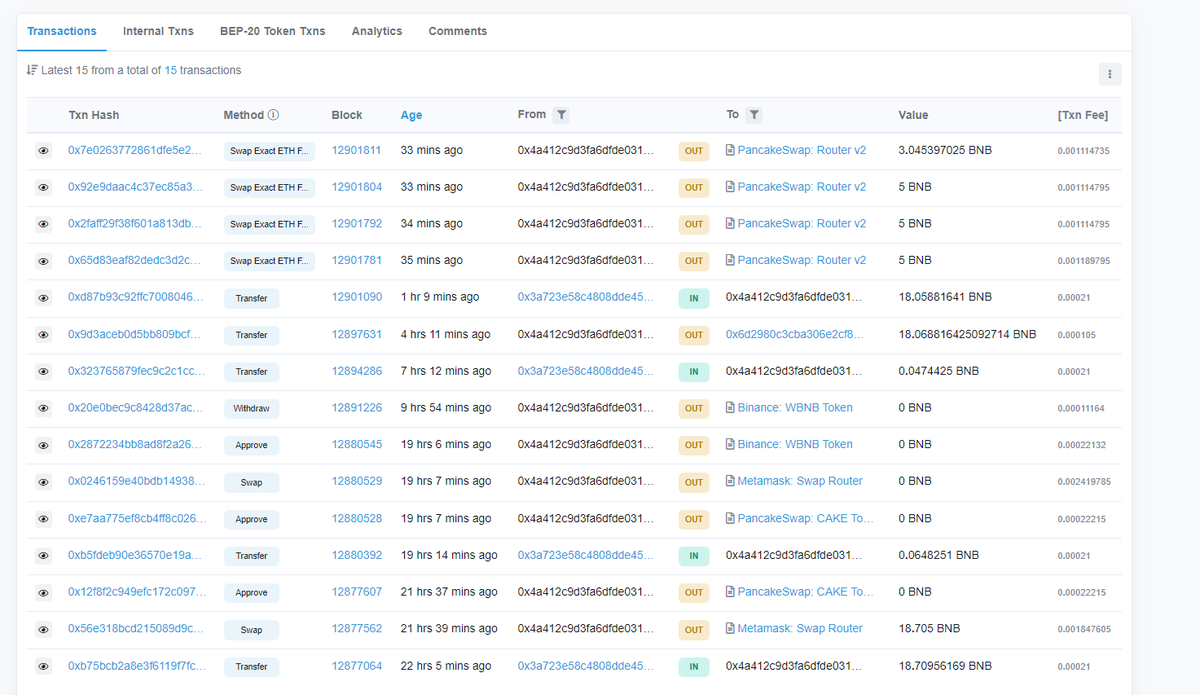Open Binance: WBNB Token link, block 12880545
Screen dimensions: 1200x695
click(795, 444)
